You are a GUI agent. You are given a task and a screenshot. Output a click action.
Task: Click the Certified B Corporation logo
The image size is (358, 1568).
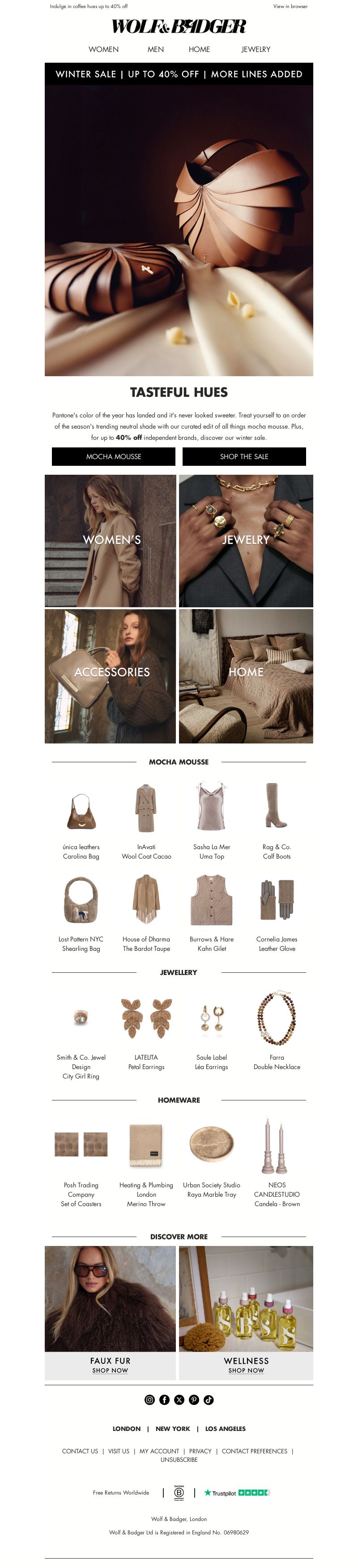coord(179,1492)
